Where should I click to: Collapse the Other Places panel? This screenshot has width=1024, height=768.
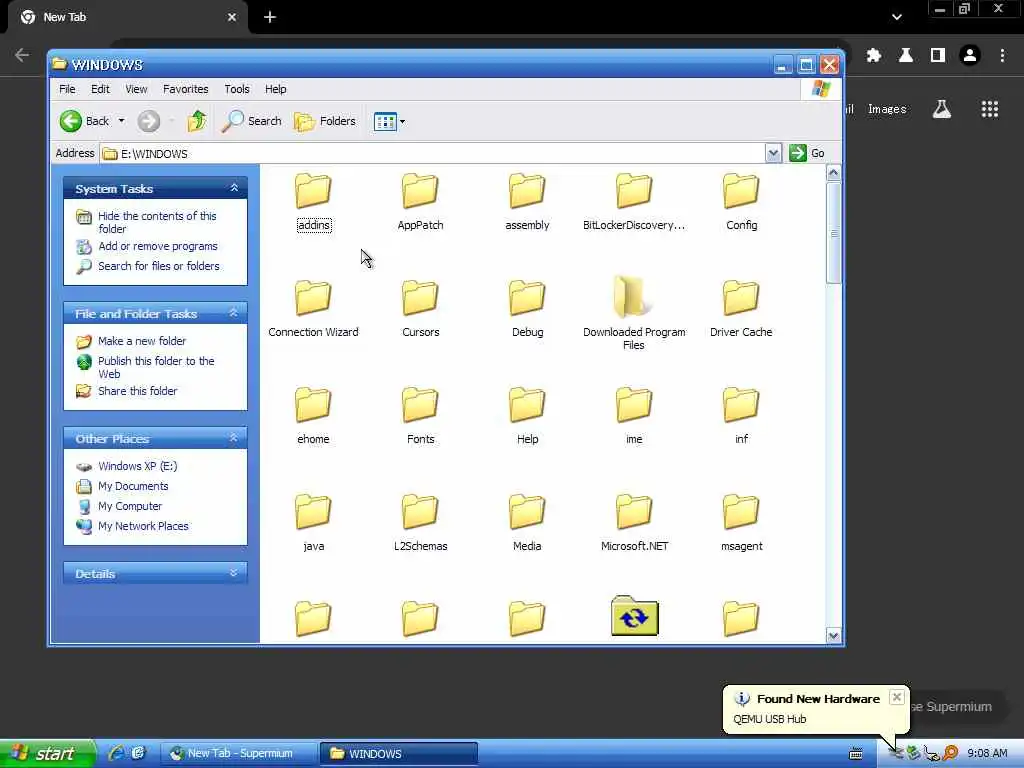coord(234,438)
